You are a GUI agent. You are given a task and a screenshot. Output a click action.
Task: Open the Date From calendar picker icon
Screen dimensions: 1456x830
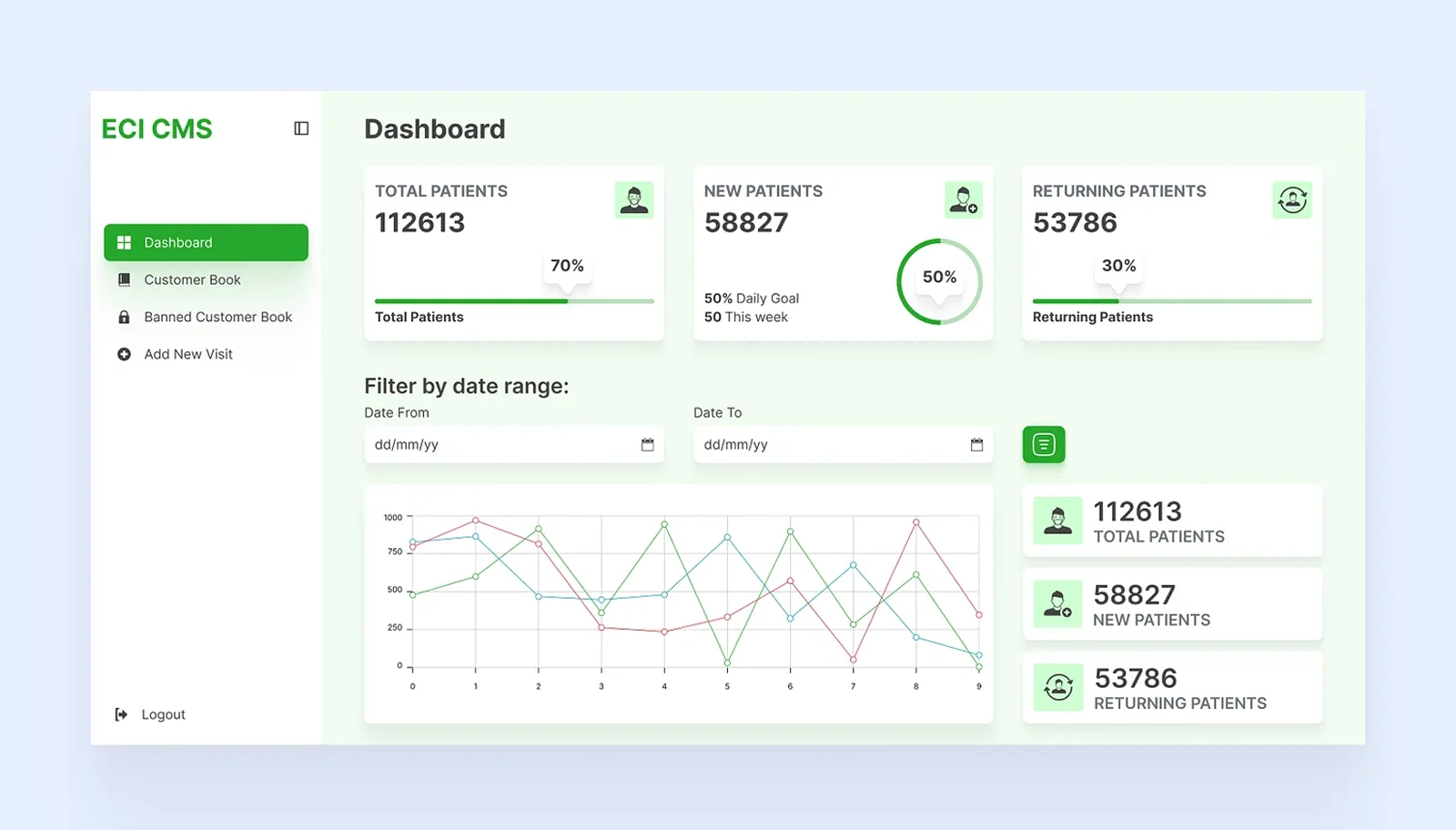tap(648, 445)
